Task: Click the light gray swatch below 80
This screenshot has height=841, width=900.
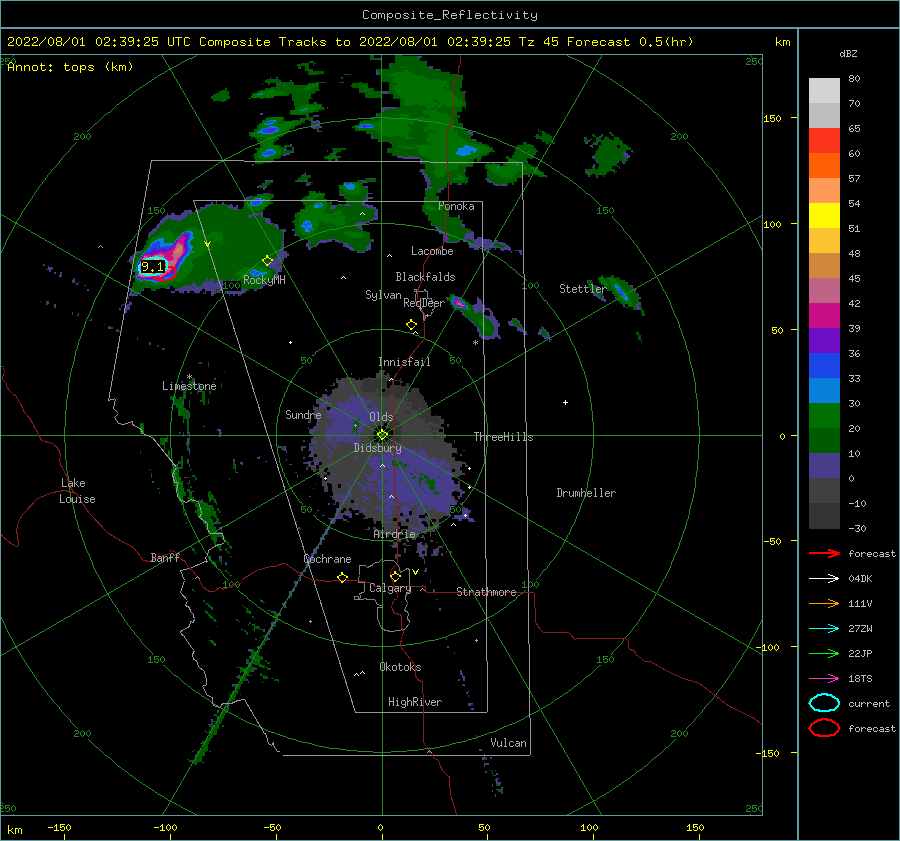Action: (824, 91)
